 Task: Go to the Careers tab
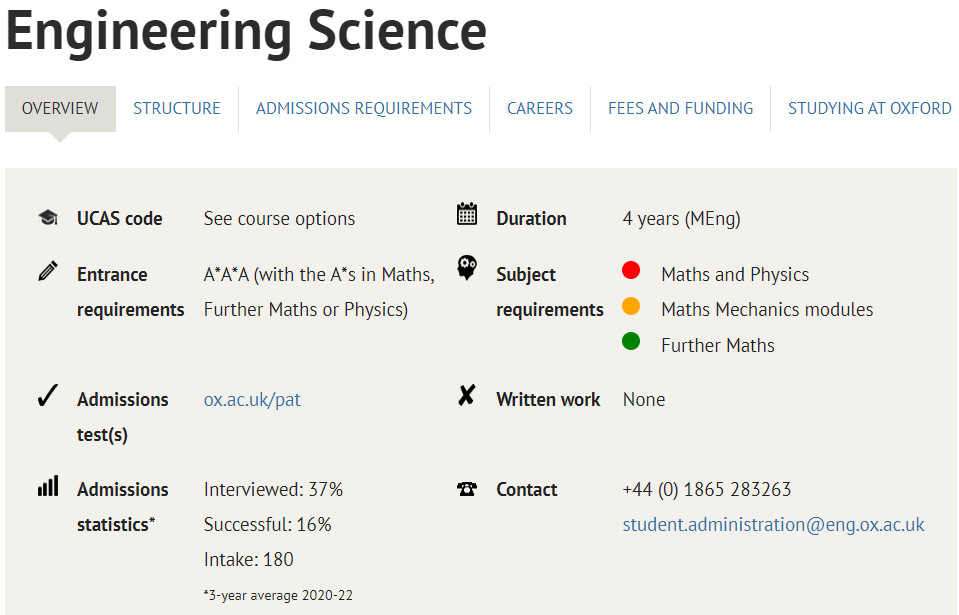(x=540, y=109)
